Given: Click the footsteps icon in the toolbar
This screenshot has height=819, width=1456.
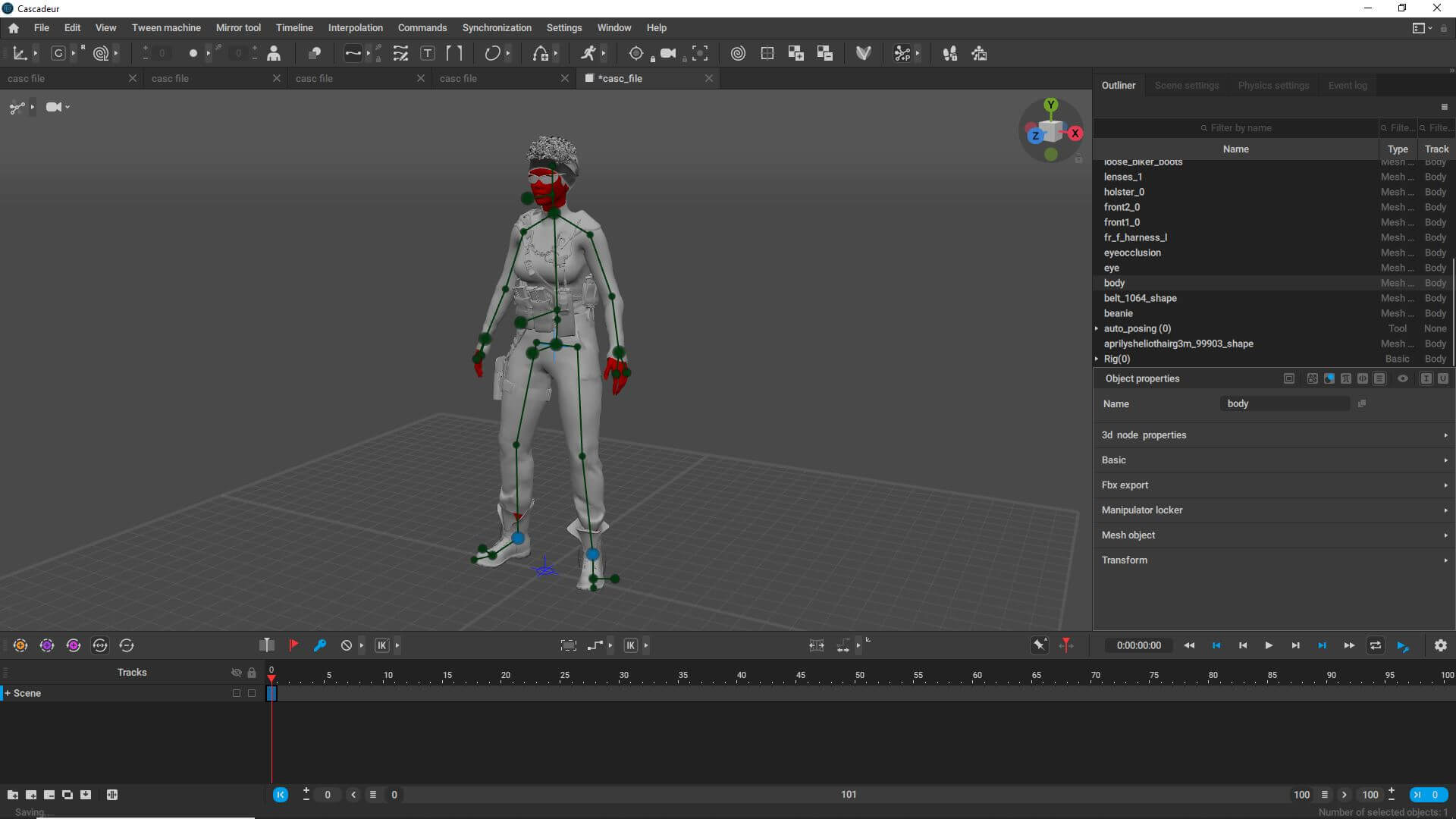Looking at the screenshot, I should tap(949, 53).
